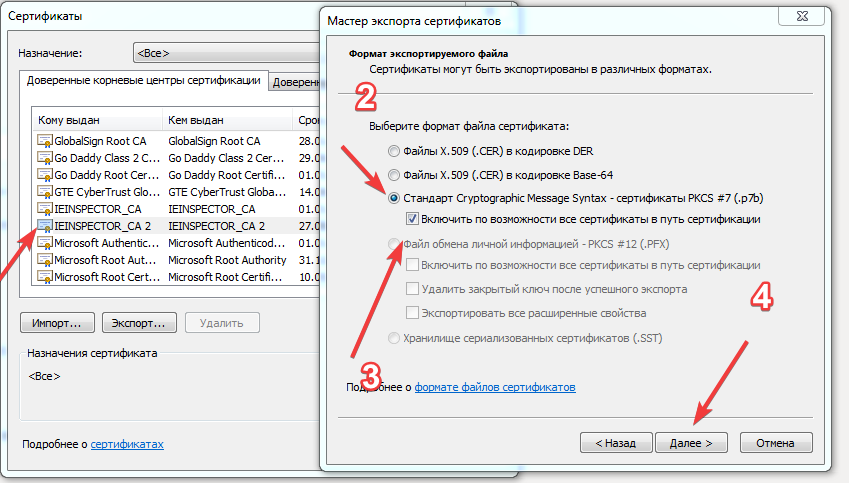The width and height of the screenshot is (849, 483).
Task: Click the IEINSPECTOR_CA certificate icon
Action: click(x=44, y=209)
